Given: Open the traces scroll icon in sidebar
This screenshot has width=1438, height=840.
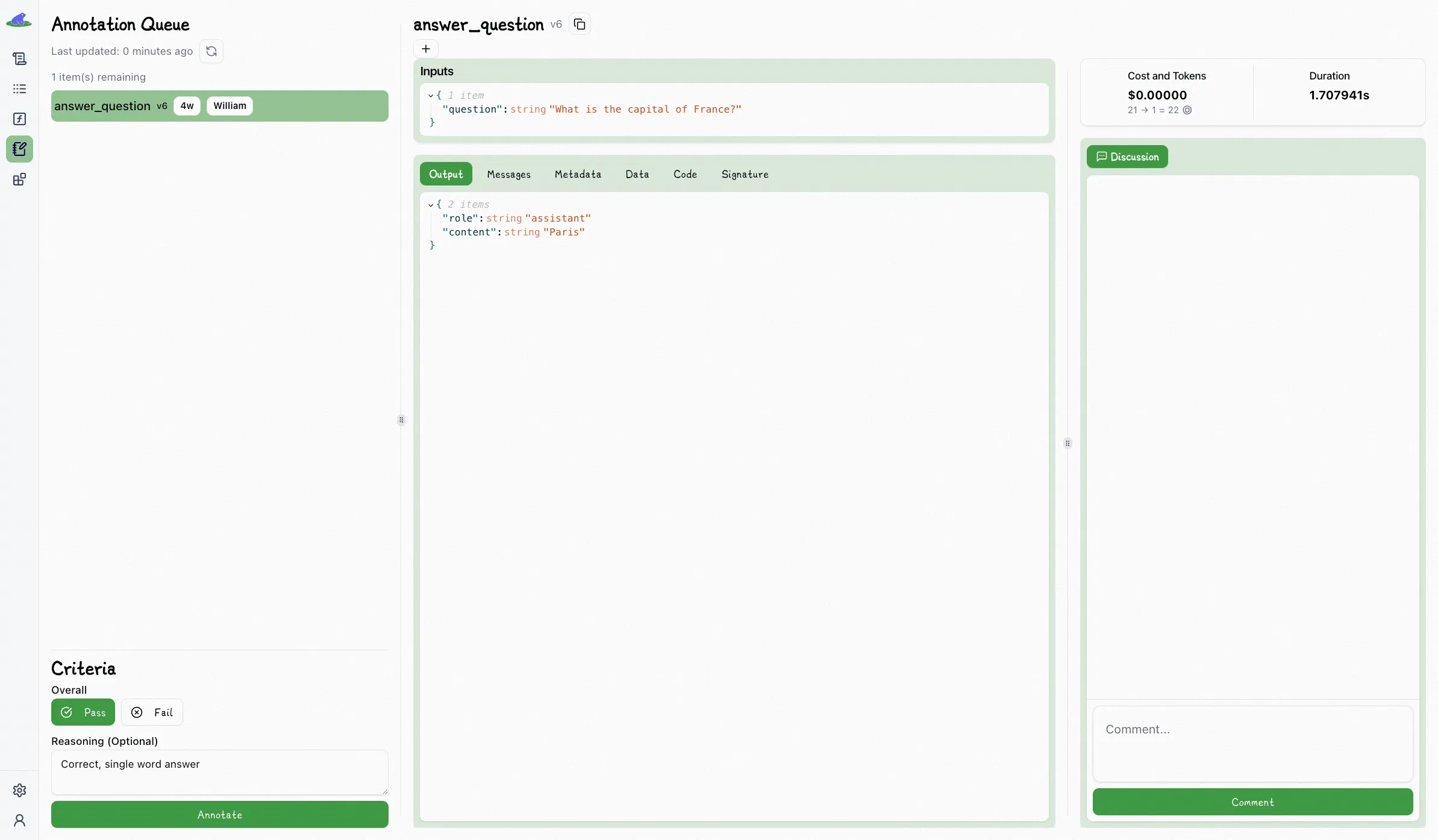Looking at the screenshot, I should [20, 58].
